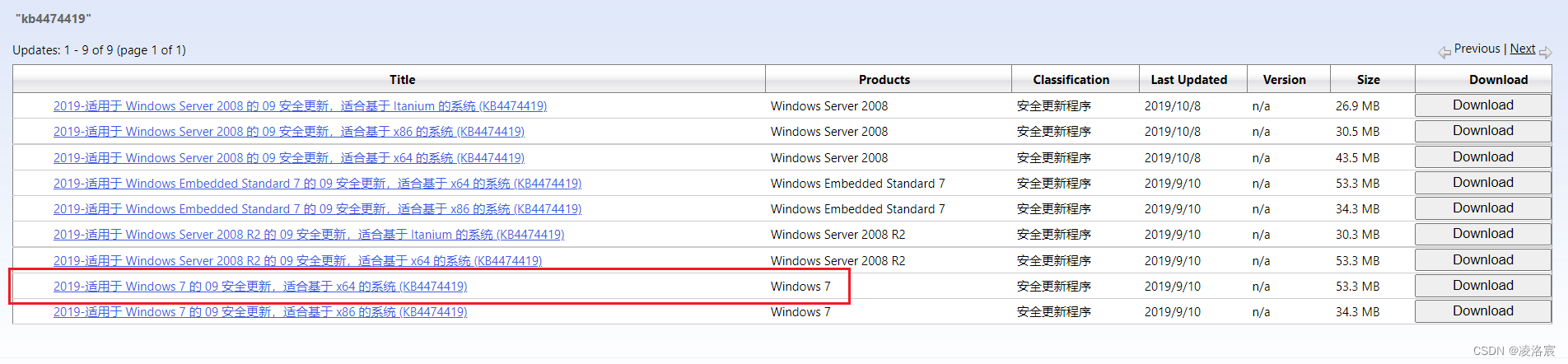Screen dimensions: 1568x364
Task: Download the Server 2008 x64 update (43.5 MB)
Action: (1483, 157)
